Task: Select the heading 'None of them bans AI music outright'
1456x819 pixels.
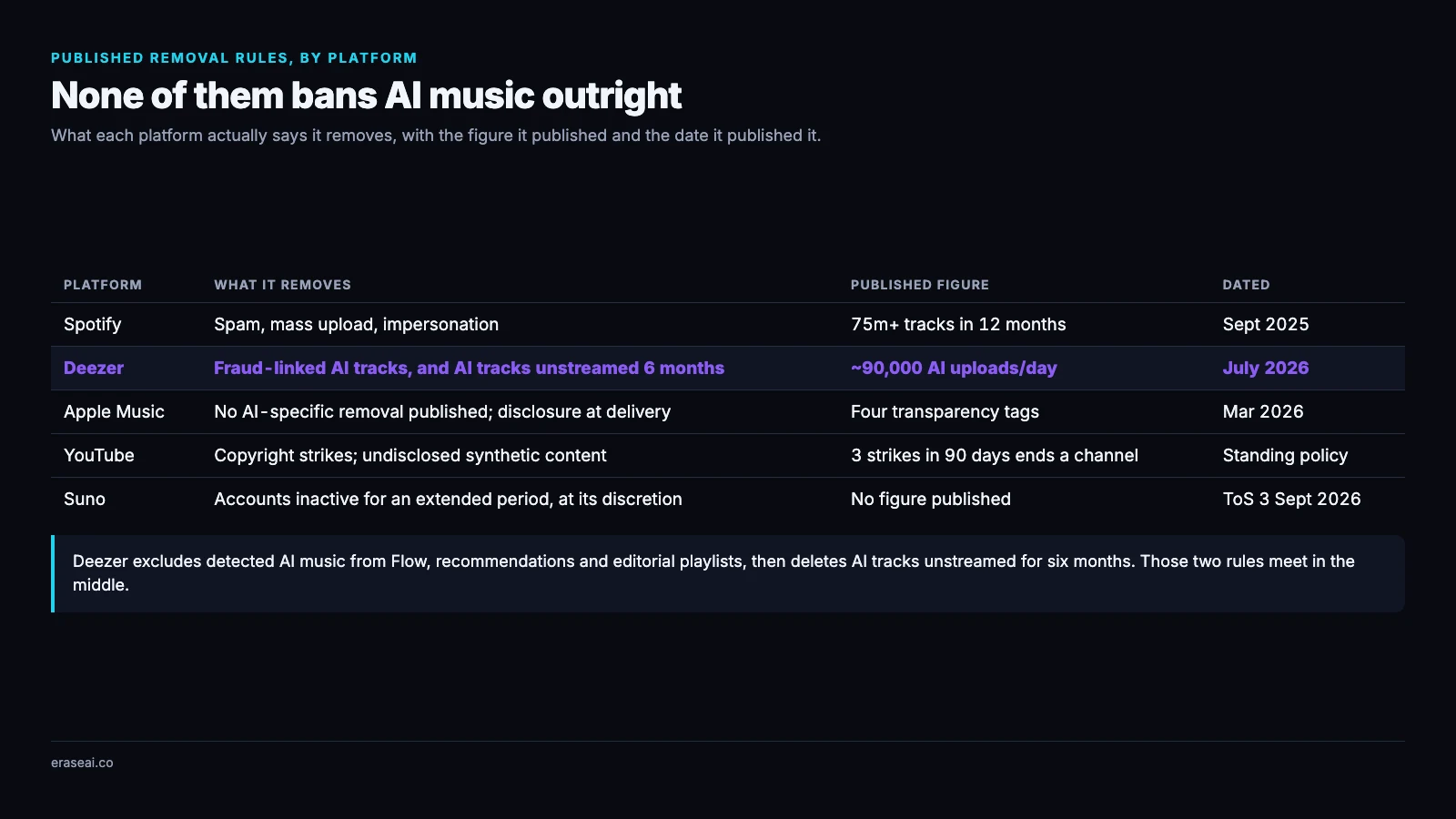Action: tap(366, 96)
